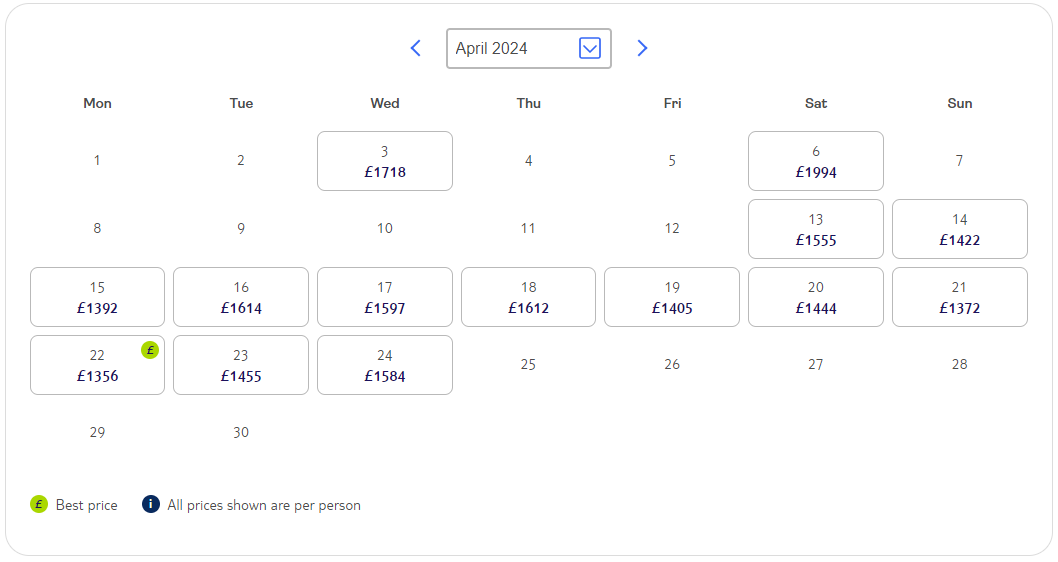Select April 21 priced at £1372
The image size is (1058, 562).
pos(959,298)
